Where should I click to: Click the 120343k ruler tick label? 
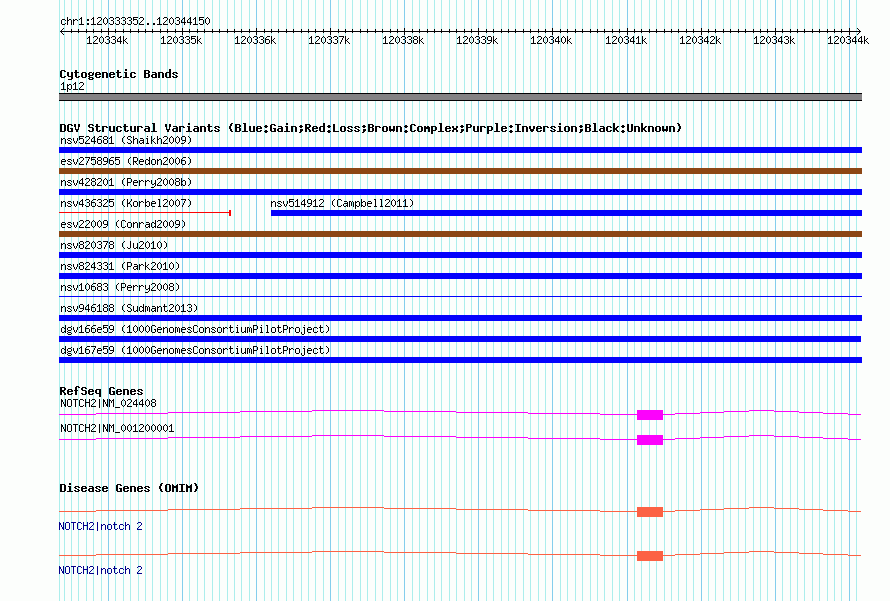pyautogui.click(x=774, y=40)
